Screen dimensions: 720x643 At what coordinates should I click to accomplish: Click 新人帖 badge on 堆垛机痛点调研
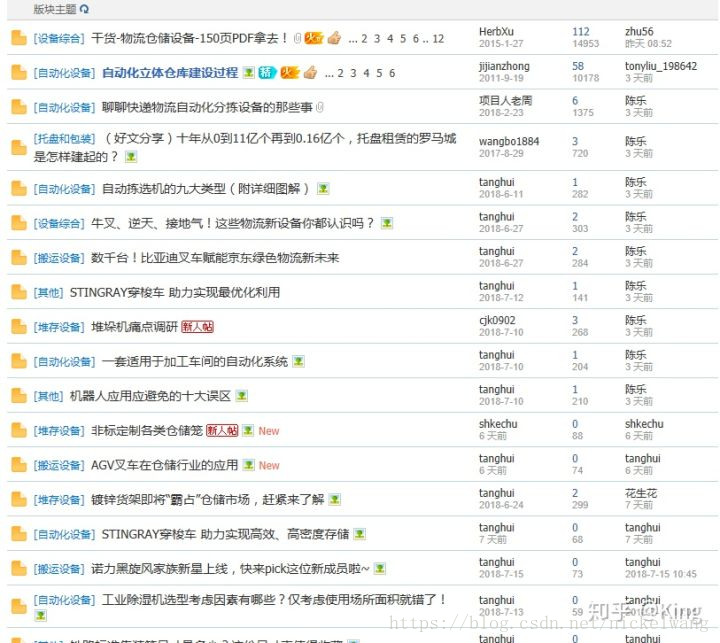coord(197,327)
